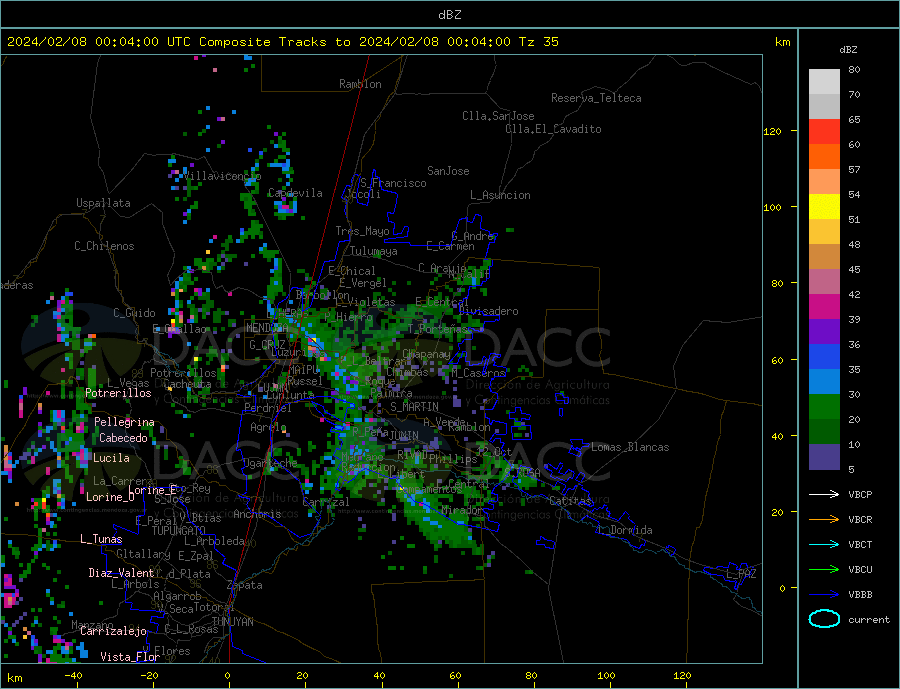Click the Divisadero place label
Image resolution: width=900 pixels, height=689 pixels.
coord(489,311)
